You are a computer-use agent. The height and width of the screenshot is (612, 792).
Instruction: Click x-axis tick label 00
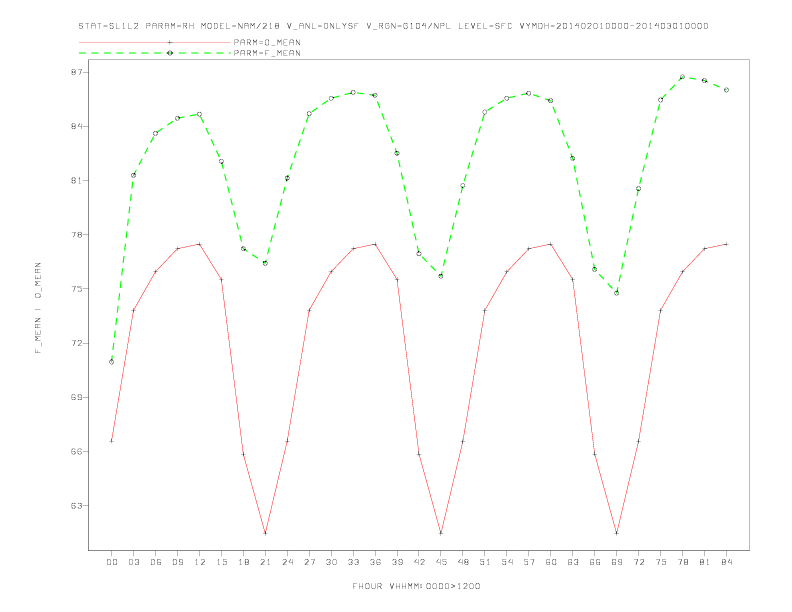pyautogui.click(x=112, y=562)
